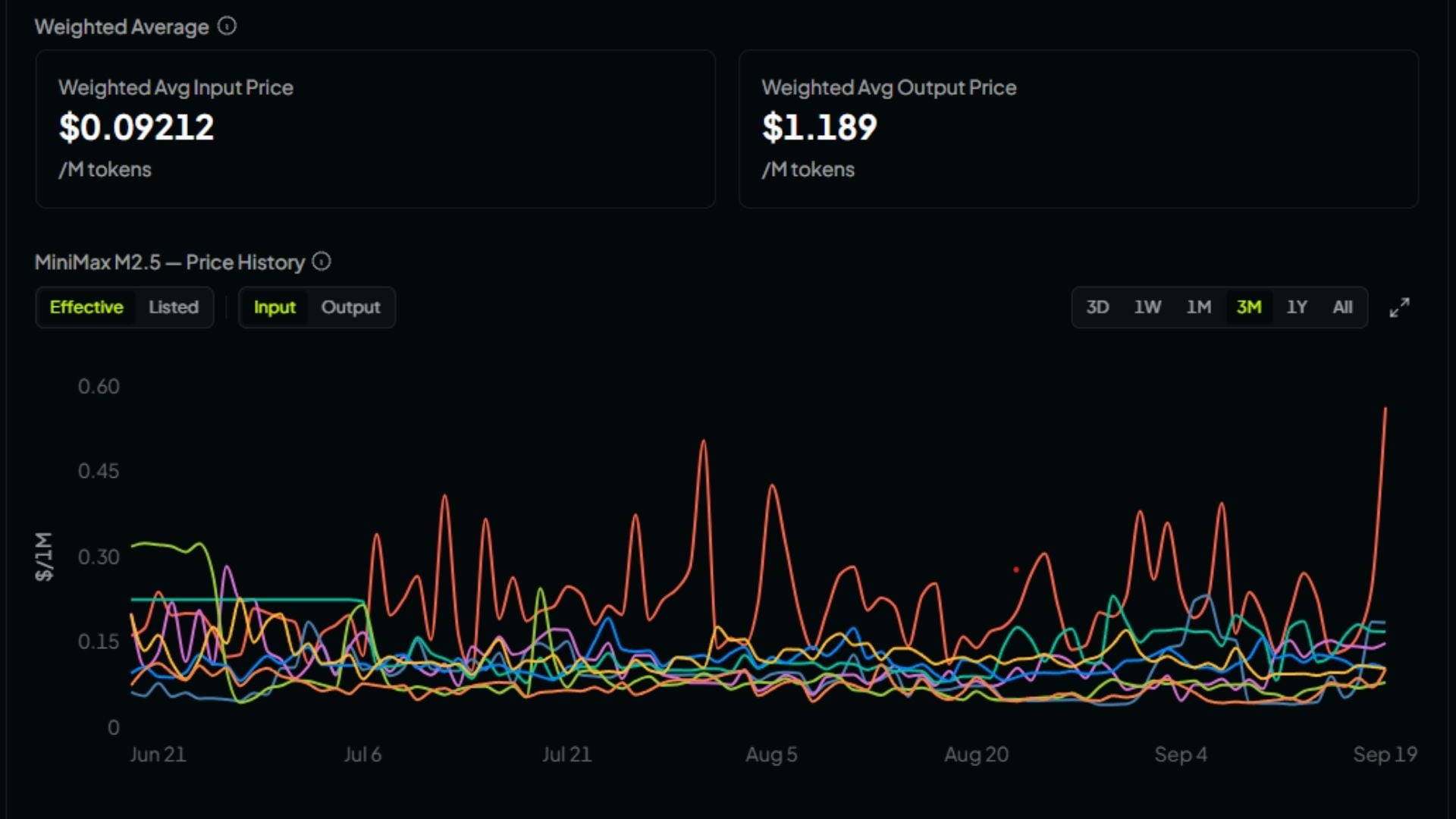
Task: Click Weighted Avg Output Price label
Action: tap(889, 88)
